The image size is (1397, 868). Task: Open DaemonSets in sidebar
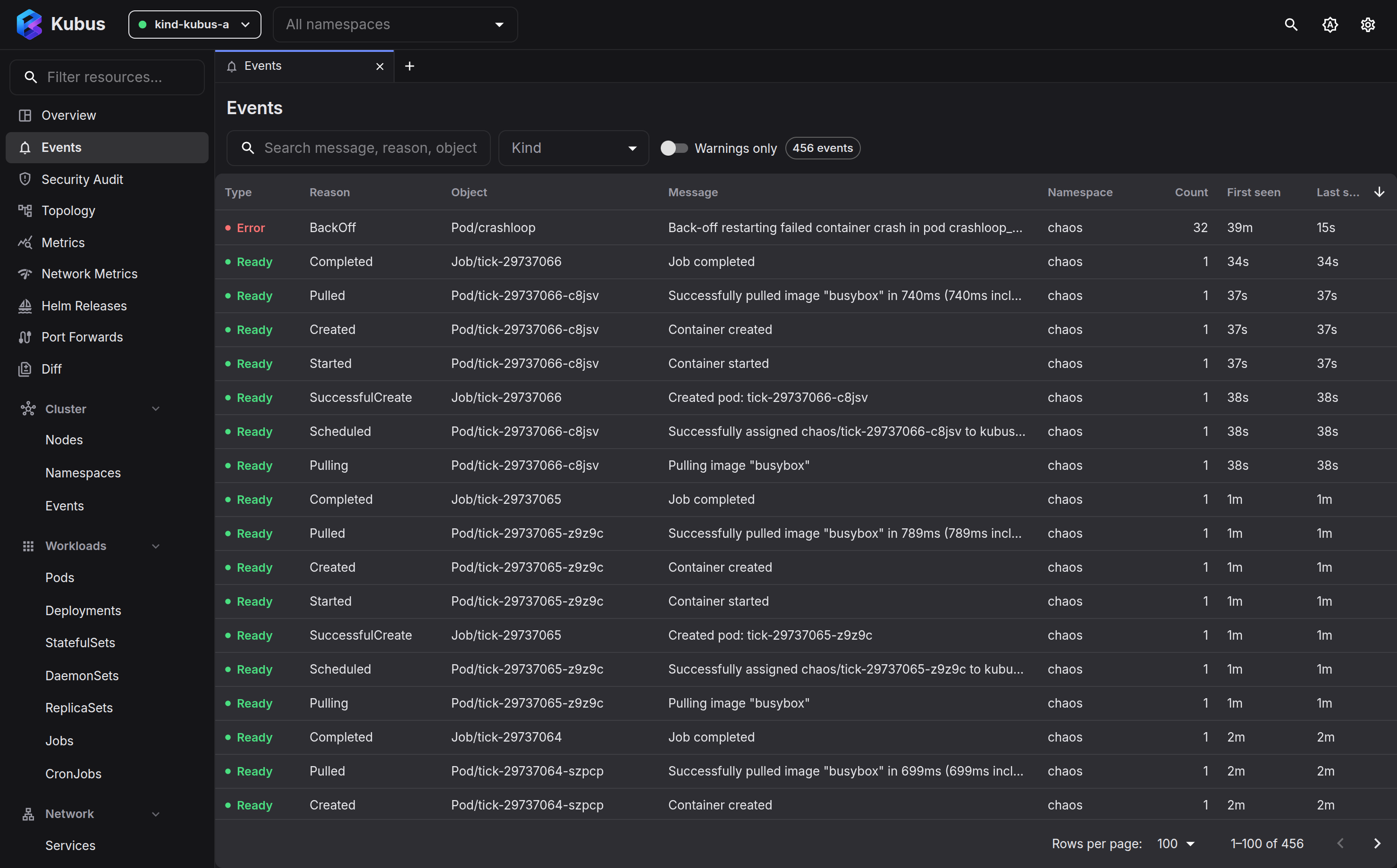pos(82,676)
